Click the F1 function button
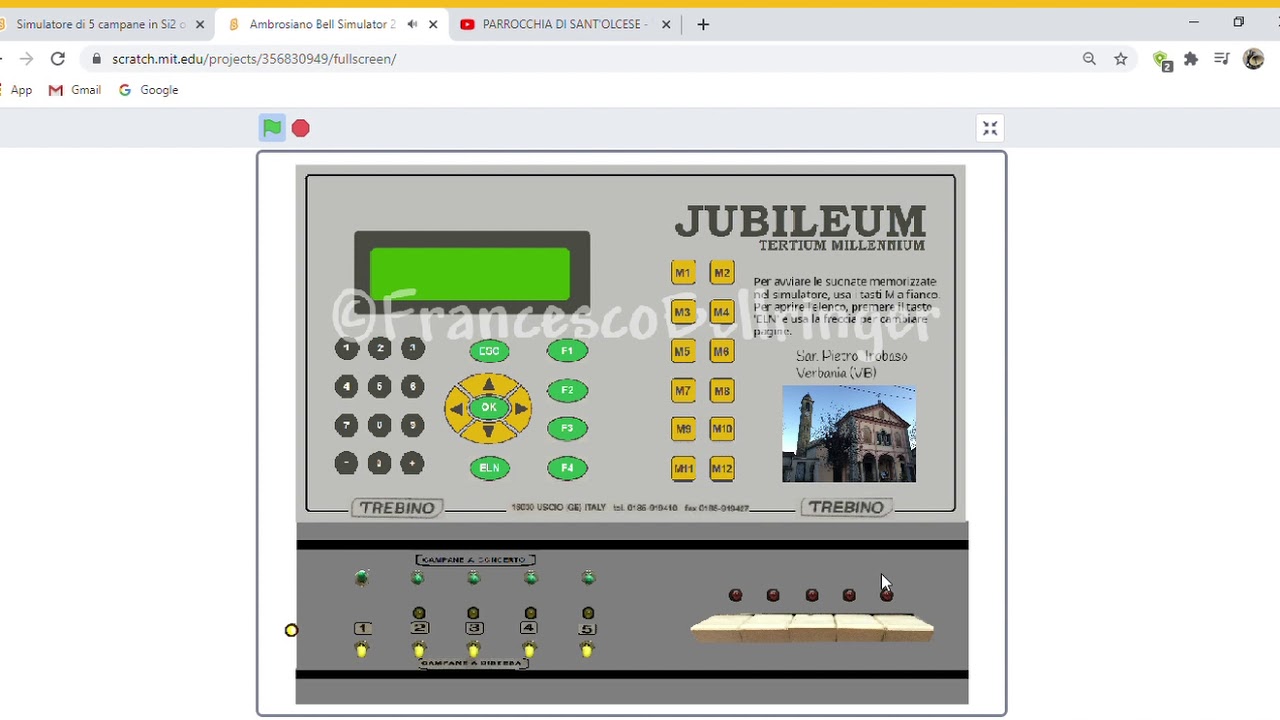Viewport: 1280px width, 720px height. point(567,351)
